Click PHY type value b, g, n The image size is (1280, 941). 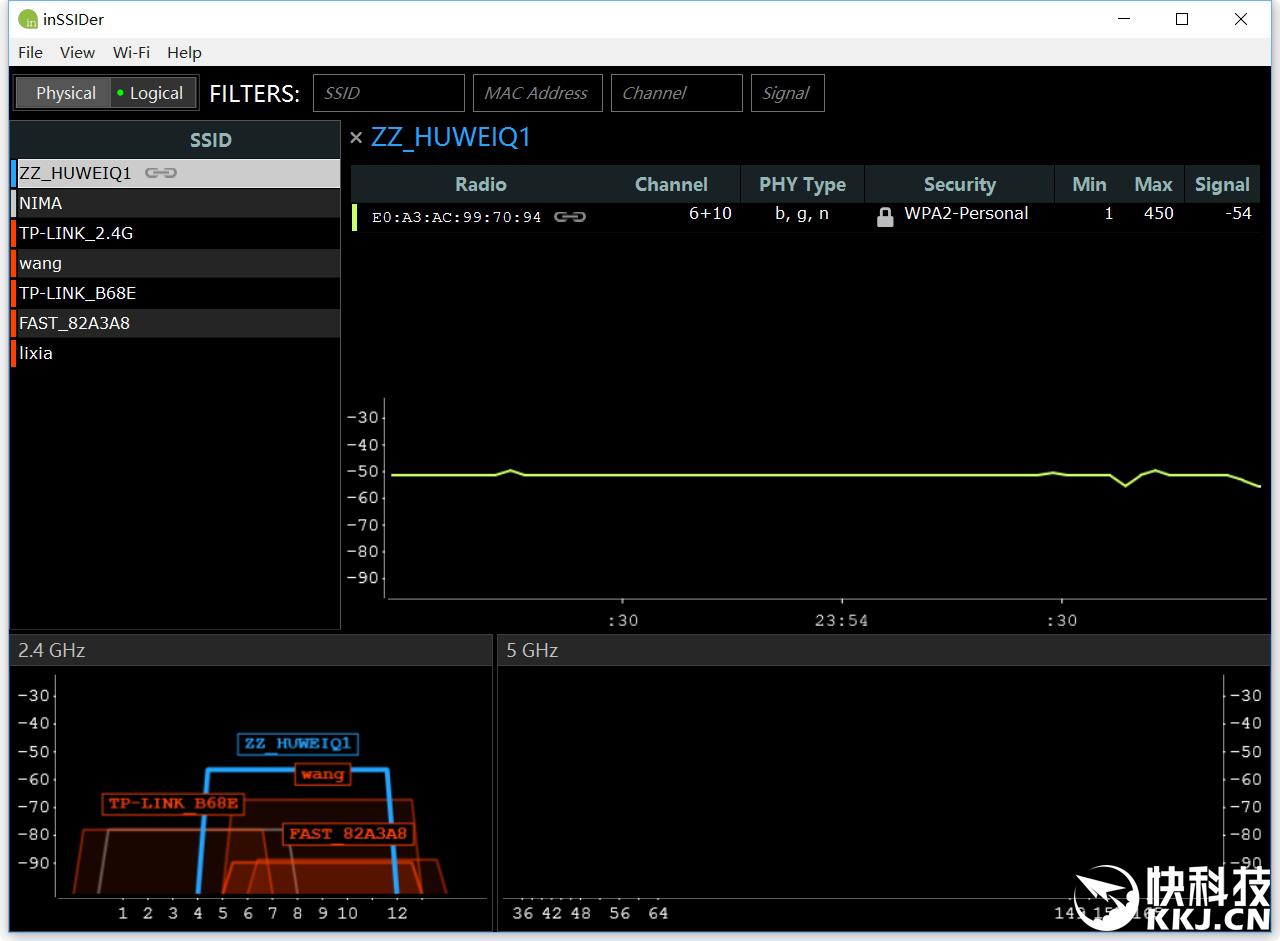[802, 214]
